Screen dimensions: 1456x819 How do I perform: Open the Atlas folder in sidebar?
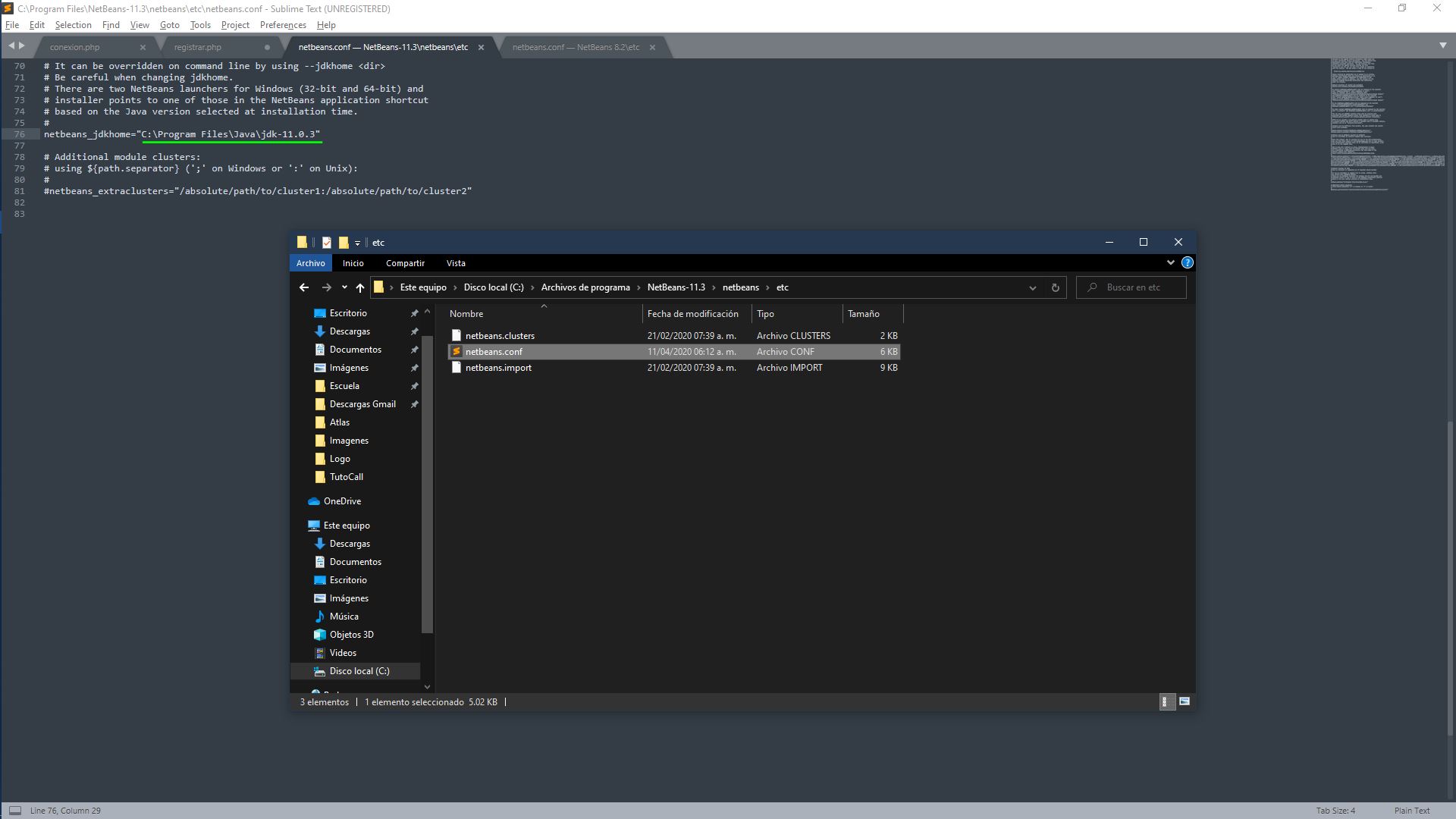pyautogui.click(x=340, y=422)
